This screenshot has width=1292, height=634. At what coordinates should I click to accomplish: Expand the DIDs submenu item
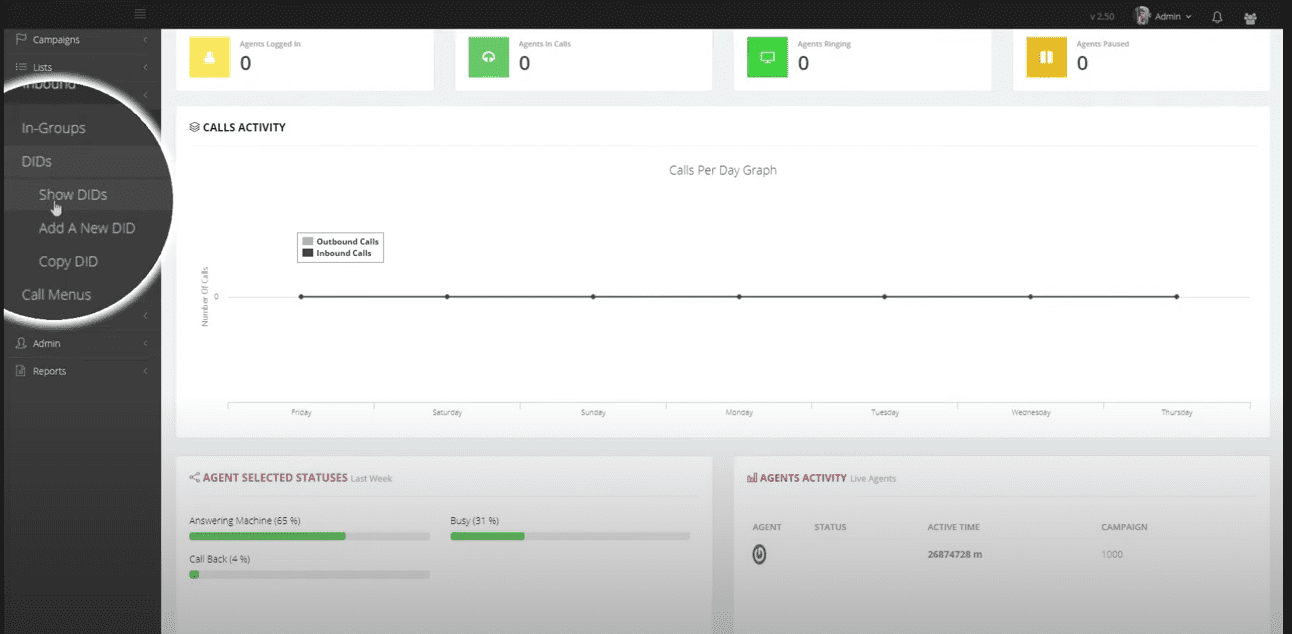(37, 161)
